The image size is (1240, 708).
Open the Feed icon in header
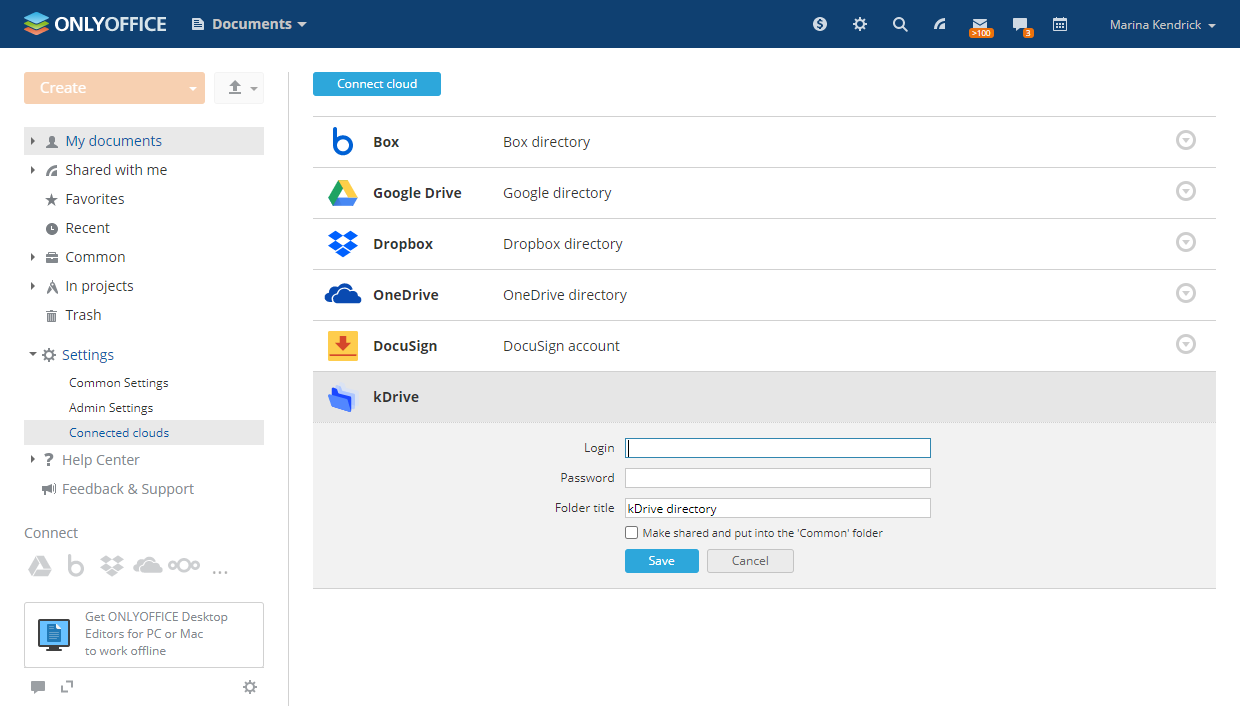(x=940, y=24)
